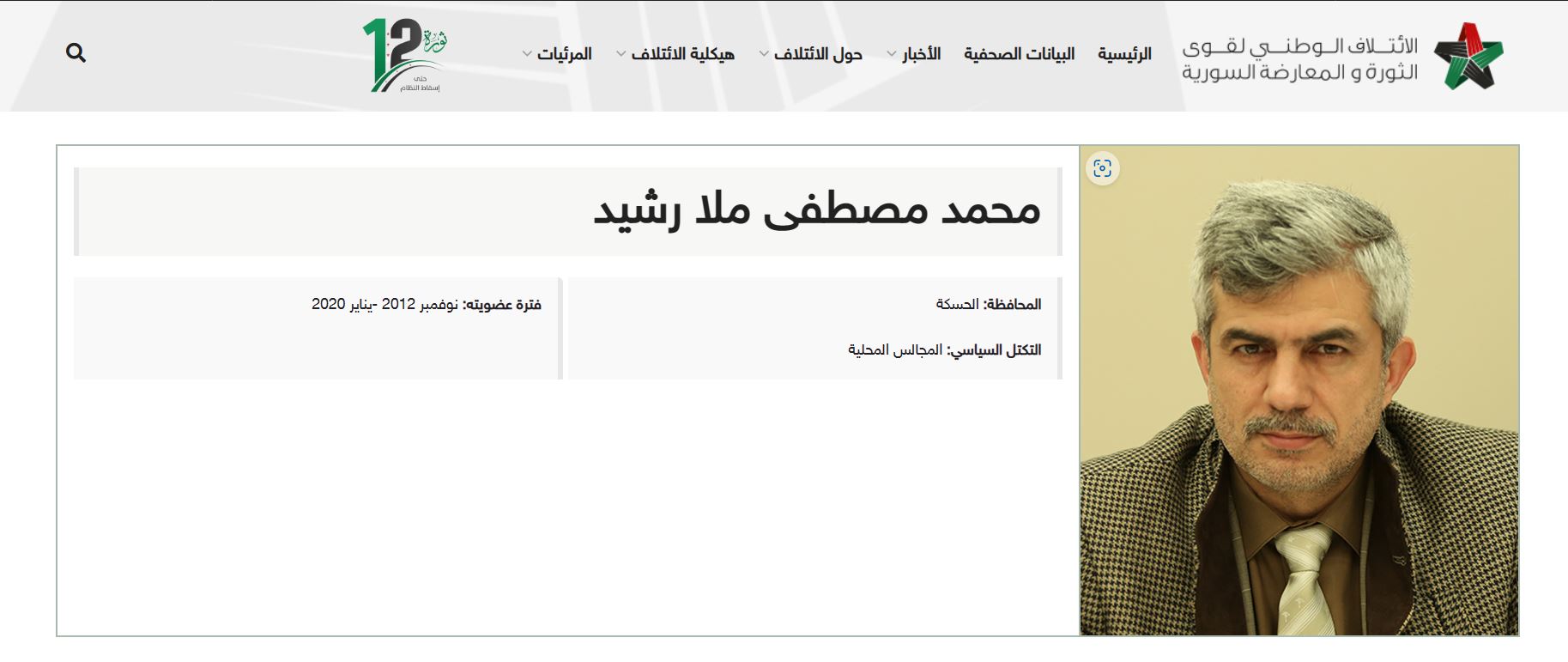Expand the هيكلية الائتلاف dropdown chevron
This screenshot has height=662, width=1568.
coord(621,54)
